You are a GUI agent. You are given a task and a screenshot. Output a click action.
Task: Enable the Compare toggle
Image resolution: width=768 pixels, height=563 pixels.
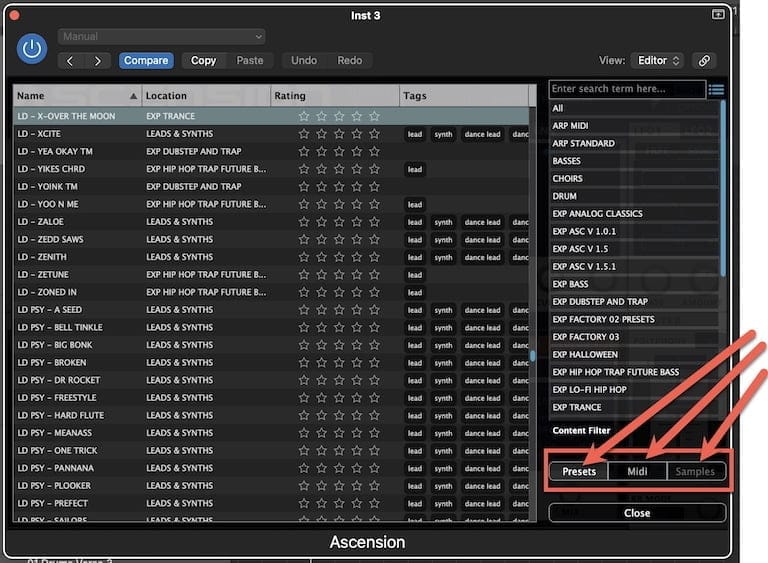[146, 61]
